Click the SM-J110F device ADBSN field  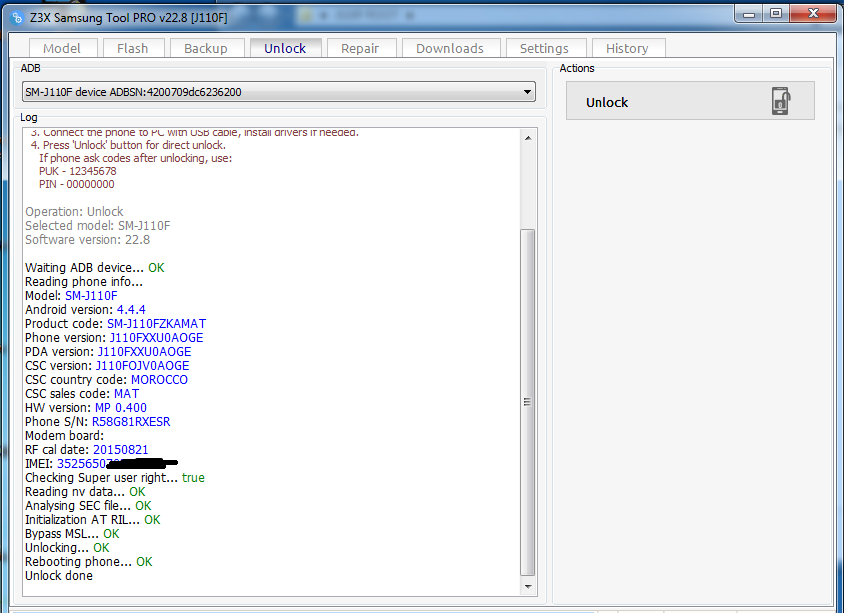pyautogui.click(x=279, y=92)
